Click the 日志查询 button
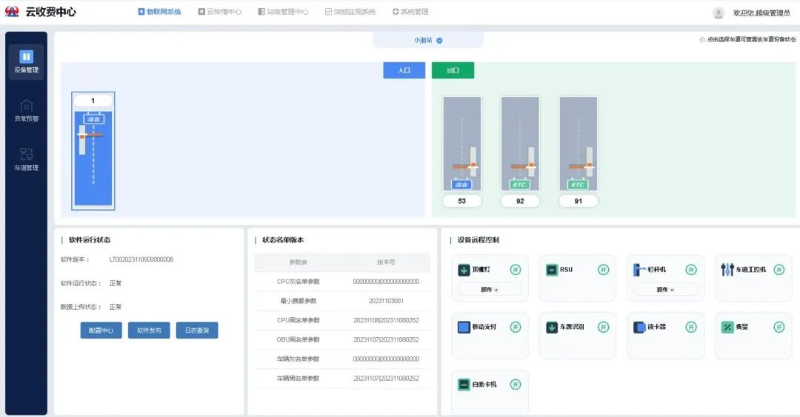The height and width of the screenshot is (417, 800). 196,330
